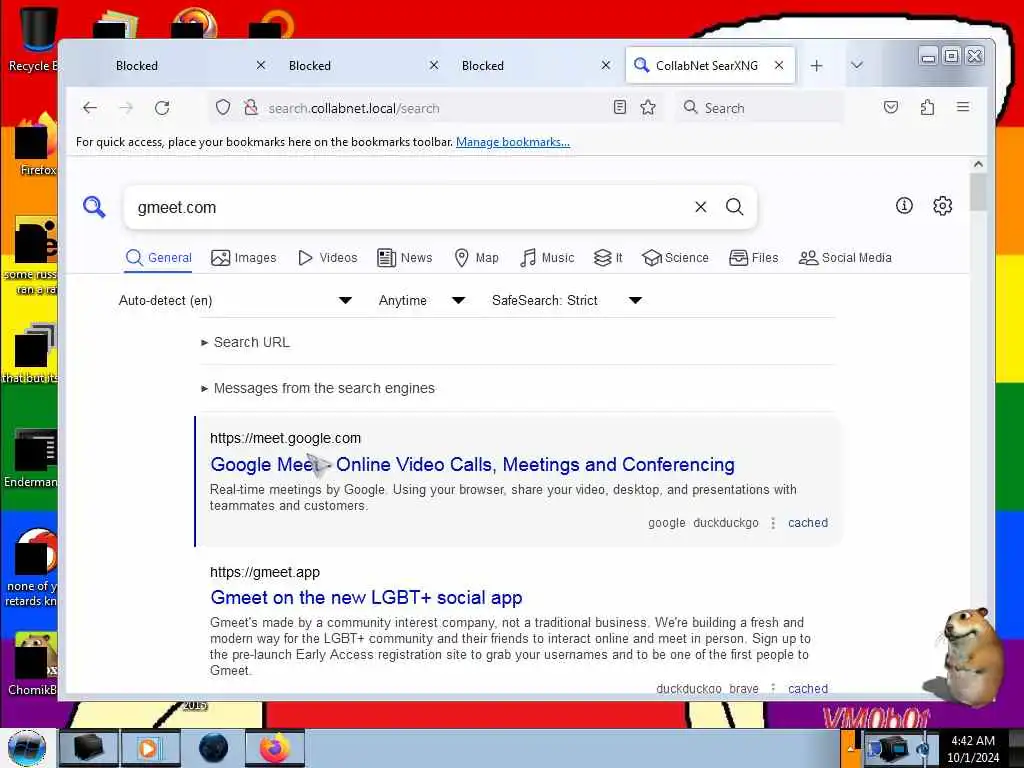Open a new tab with the plus button
The height and width of the screenshot is (768, 1024).
coord(816,65)
